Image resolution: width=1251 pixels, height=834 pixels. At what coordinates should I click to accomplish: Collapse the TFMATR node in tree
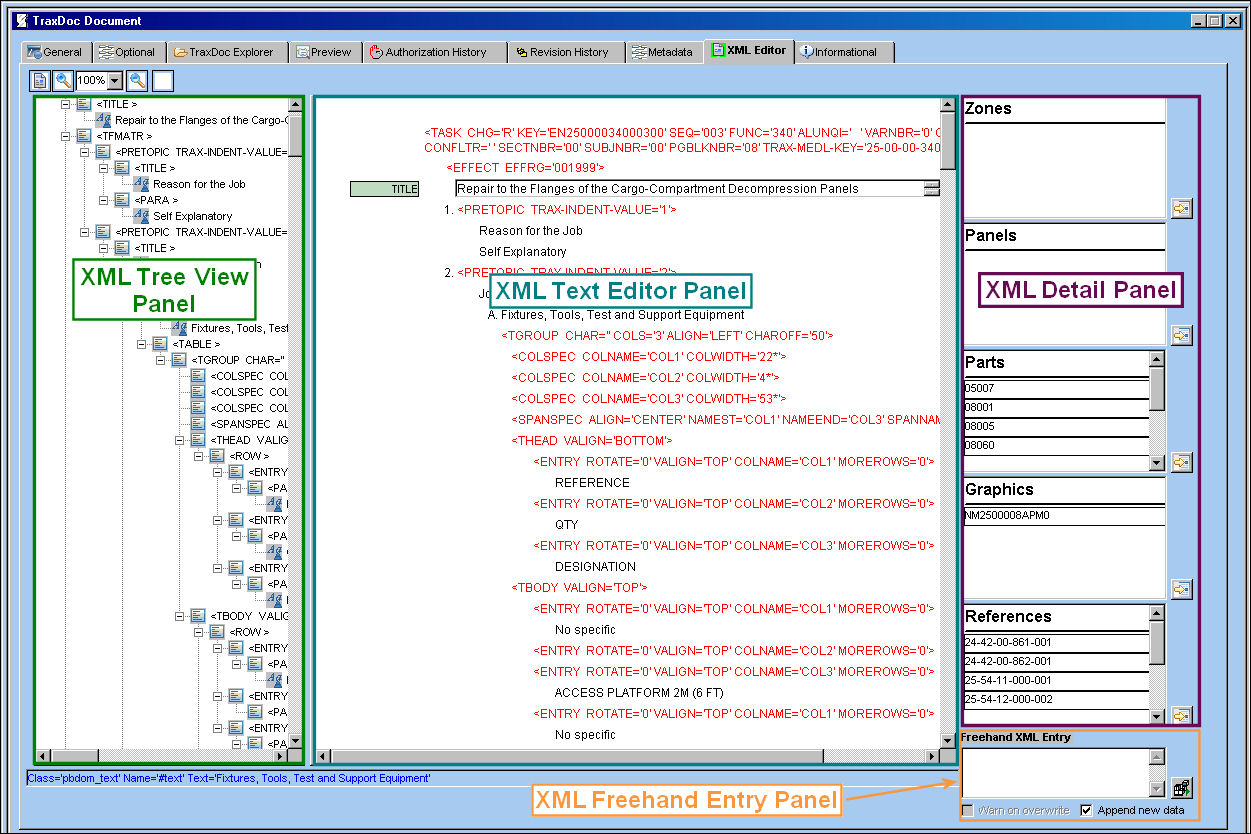[67, 136]
